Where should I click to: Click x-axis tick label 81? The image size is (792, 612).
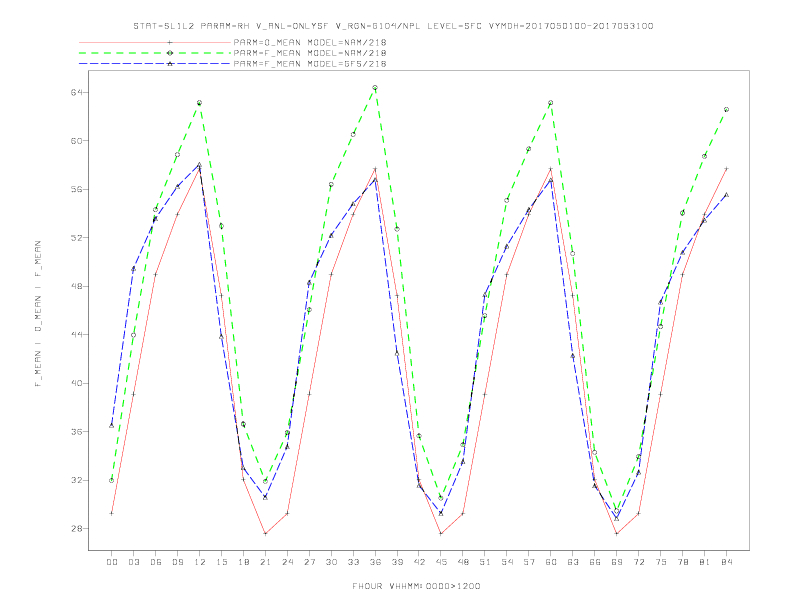[705, 562]
